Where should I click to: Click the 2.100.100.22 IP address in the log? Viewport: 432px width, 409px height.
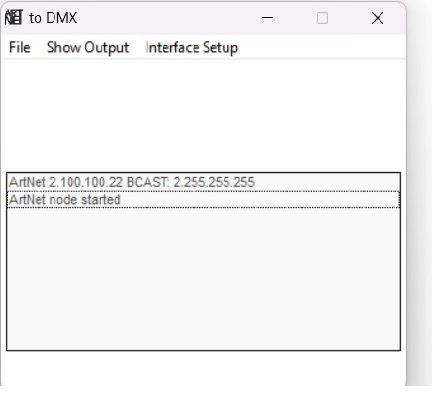click(x=86, y=182)
